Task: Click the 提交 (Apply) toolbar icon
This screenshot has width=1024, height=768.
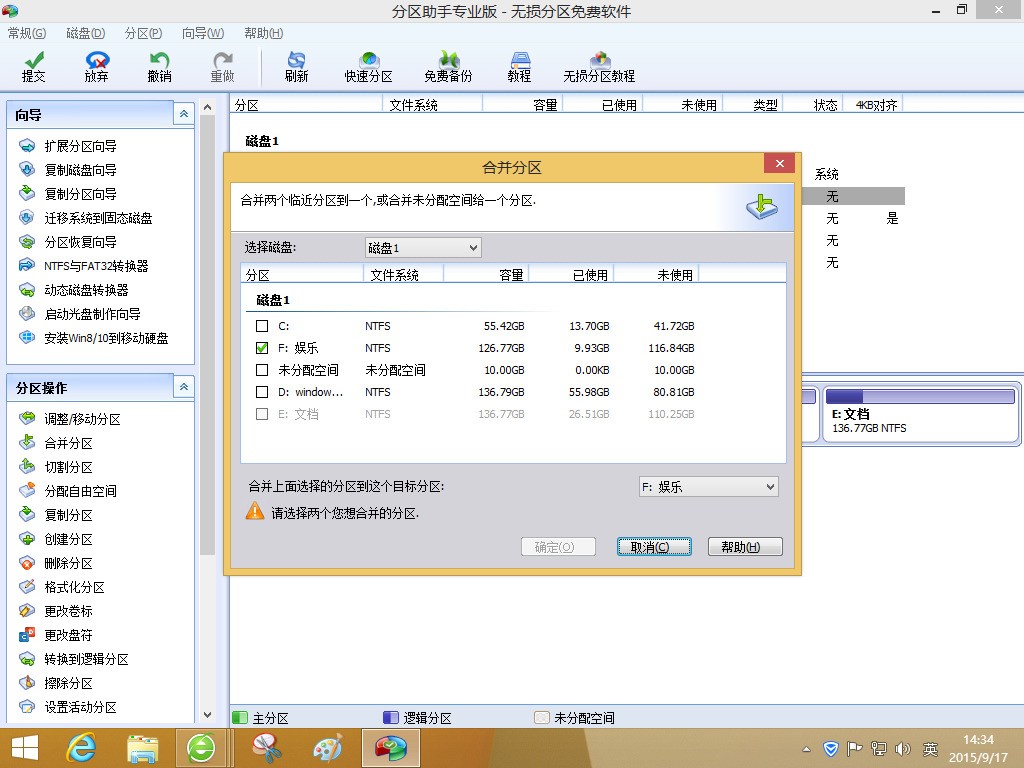Action: point(33,67)
